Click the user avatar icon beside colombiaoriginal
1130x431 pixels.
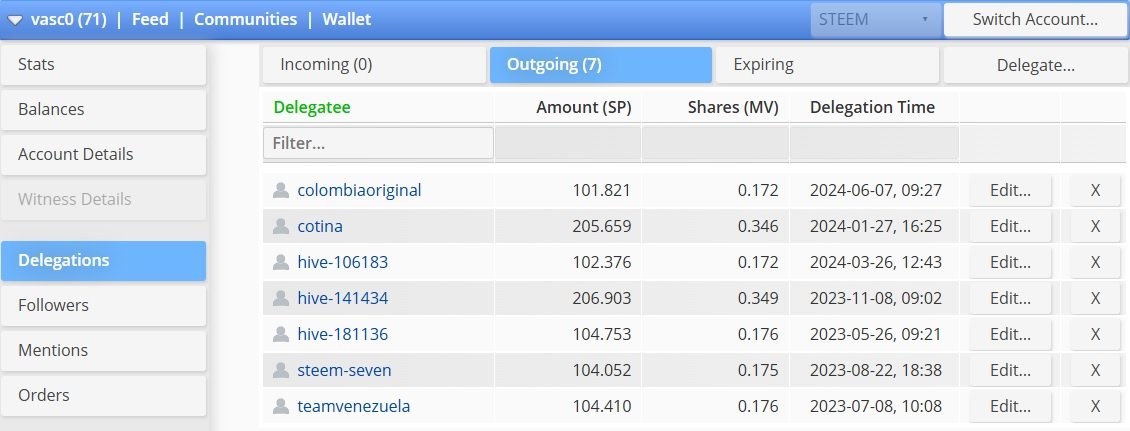point(280,190)
